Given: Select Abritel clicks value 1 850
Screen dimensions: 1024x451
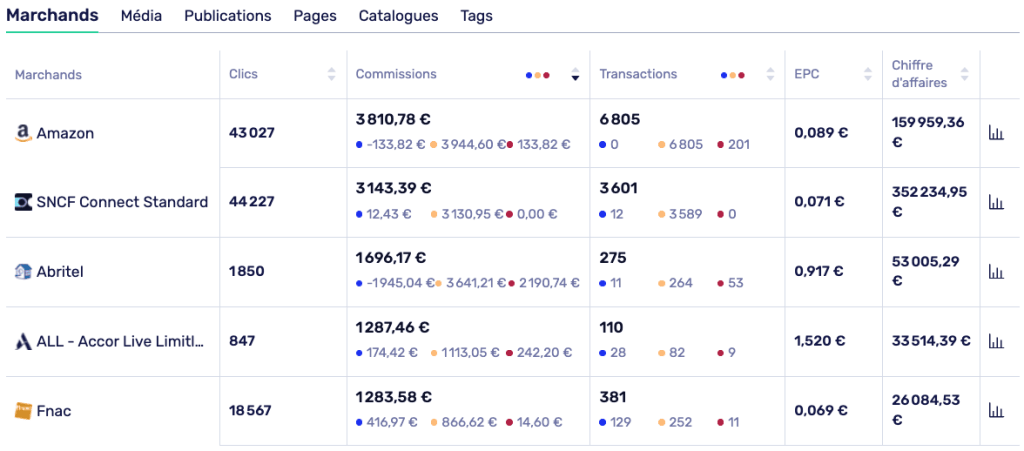Looking at the screenshot, I should click(247, 271).
